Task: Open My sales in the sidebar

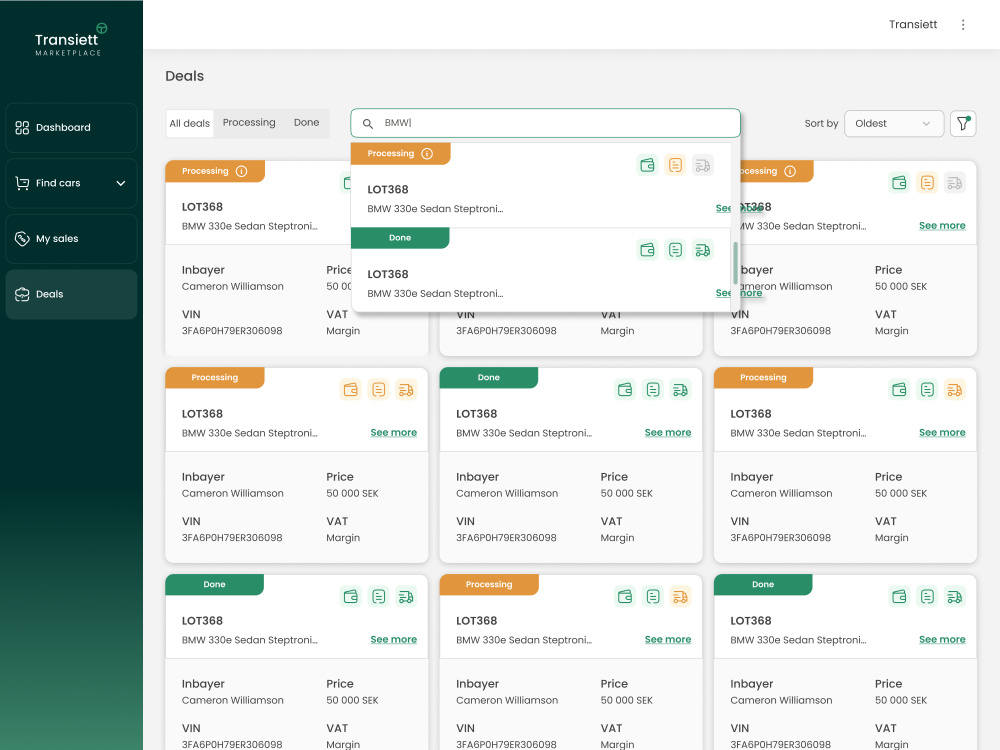Action: pos(71,239)
